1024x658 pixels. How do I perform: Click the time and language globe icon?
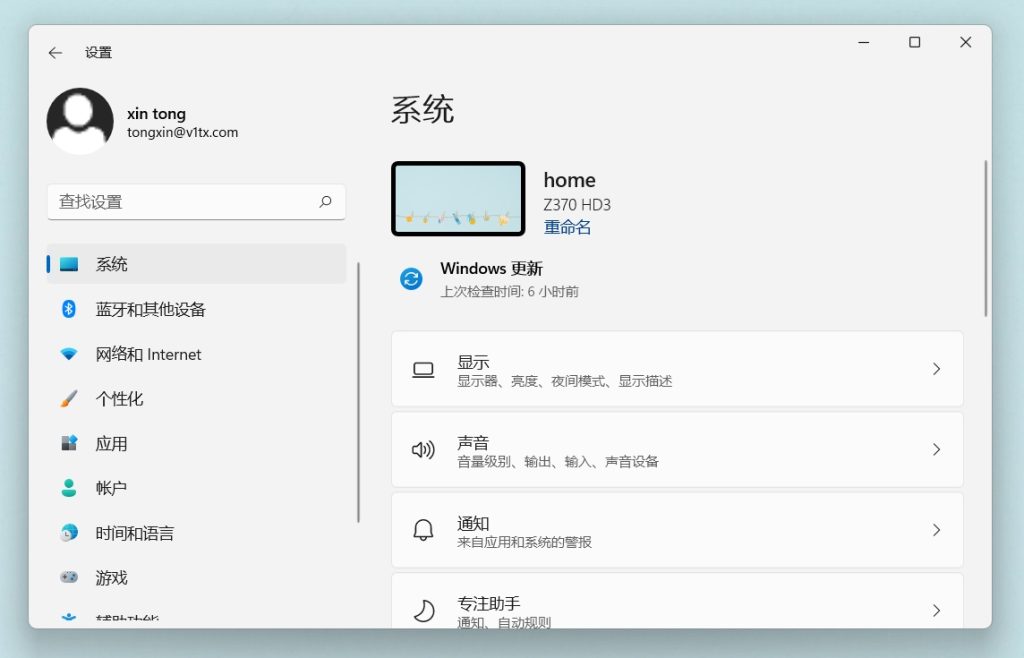[69, 533]
